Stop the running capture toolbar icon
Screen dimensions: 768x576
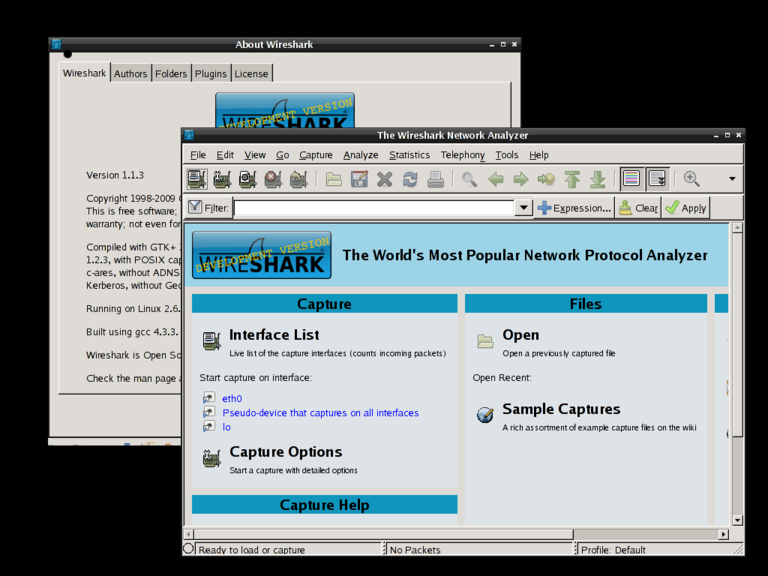pyautogui.click(x=273, y=179)
